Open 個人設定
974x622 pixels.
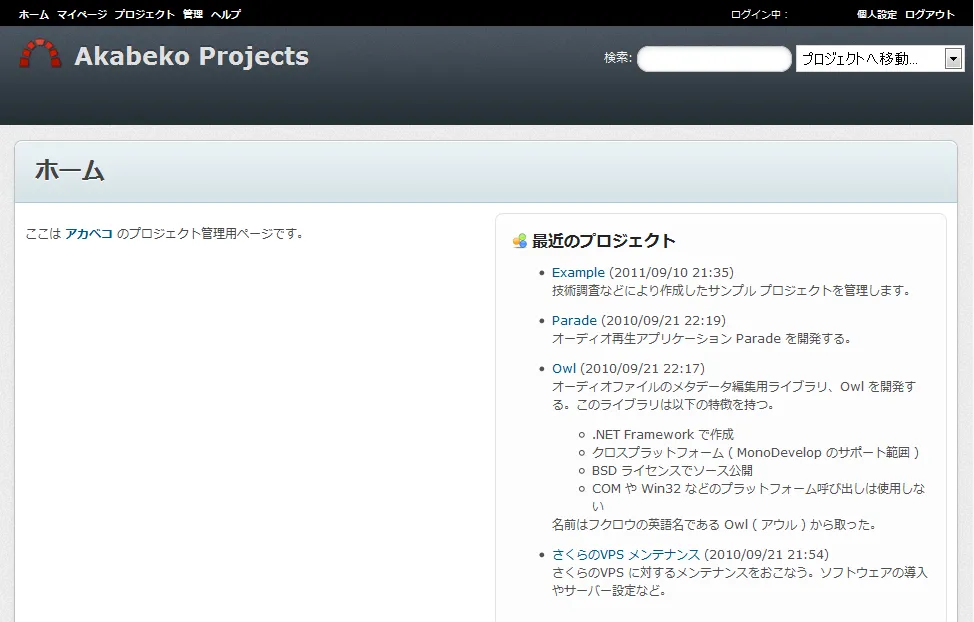click(874, 14)
